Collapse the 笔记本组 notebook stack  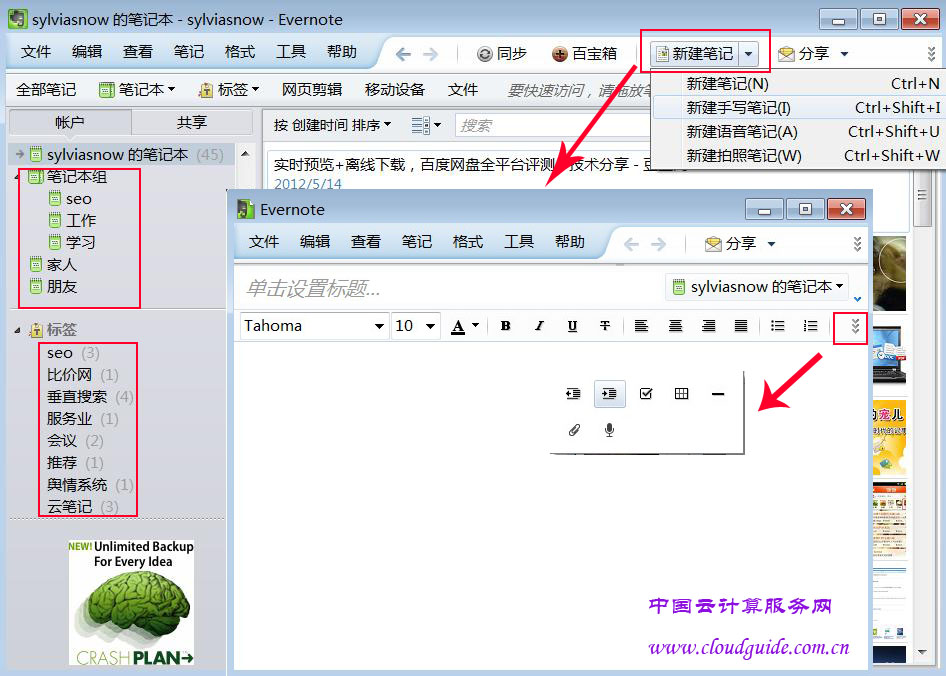(x=17, y=177)
